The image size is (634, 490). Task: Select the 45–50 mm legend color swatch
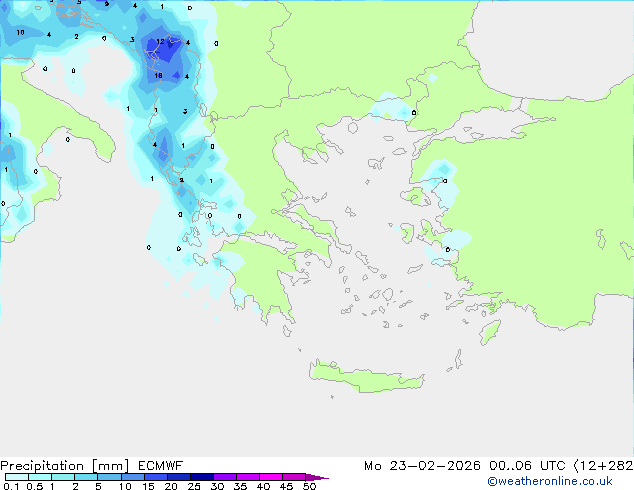[x=294, y=477]
